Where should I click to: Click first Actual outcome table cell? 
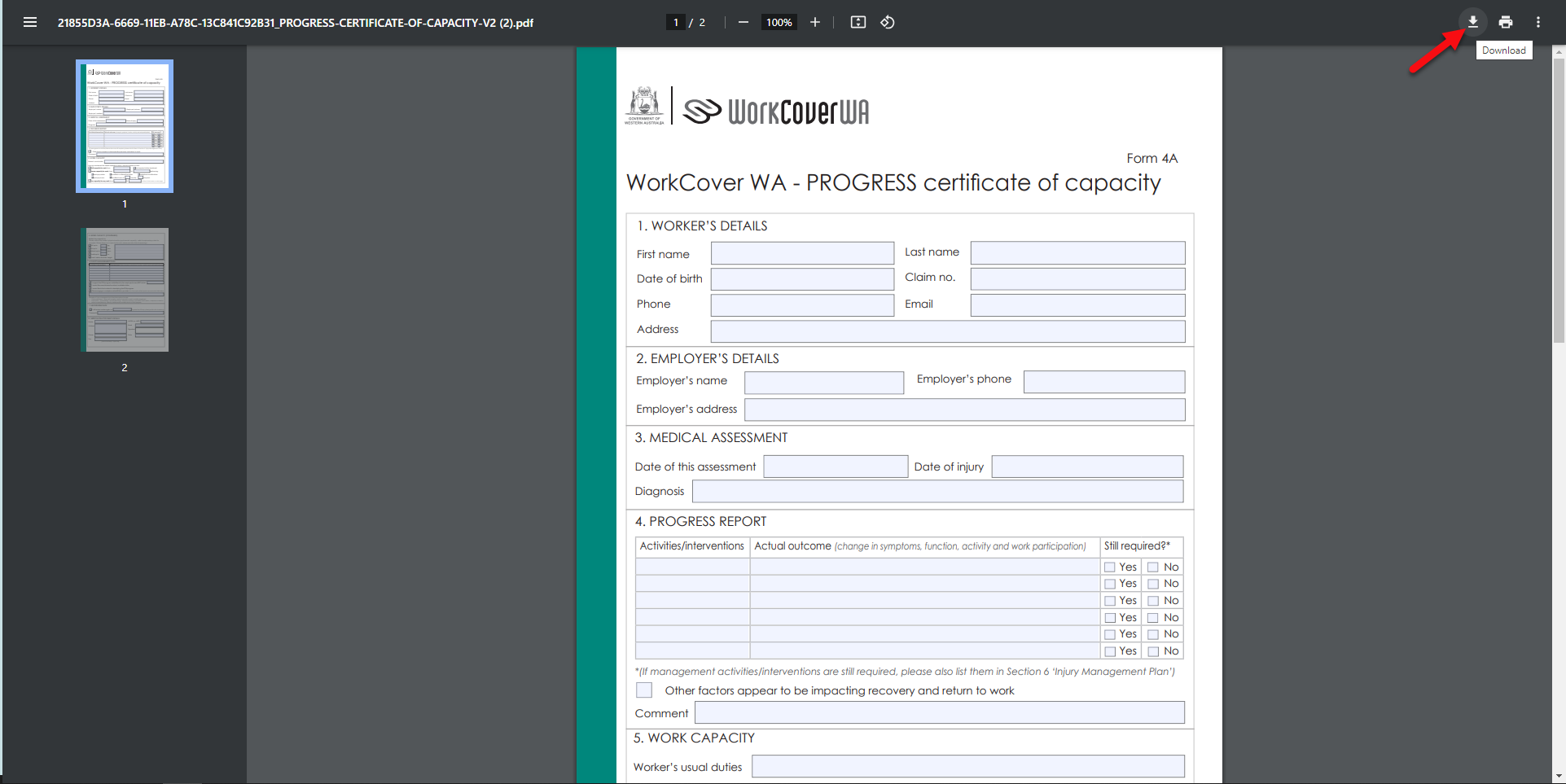(x=925, y=567)
